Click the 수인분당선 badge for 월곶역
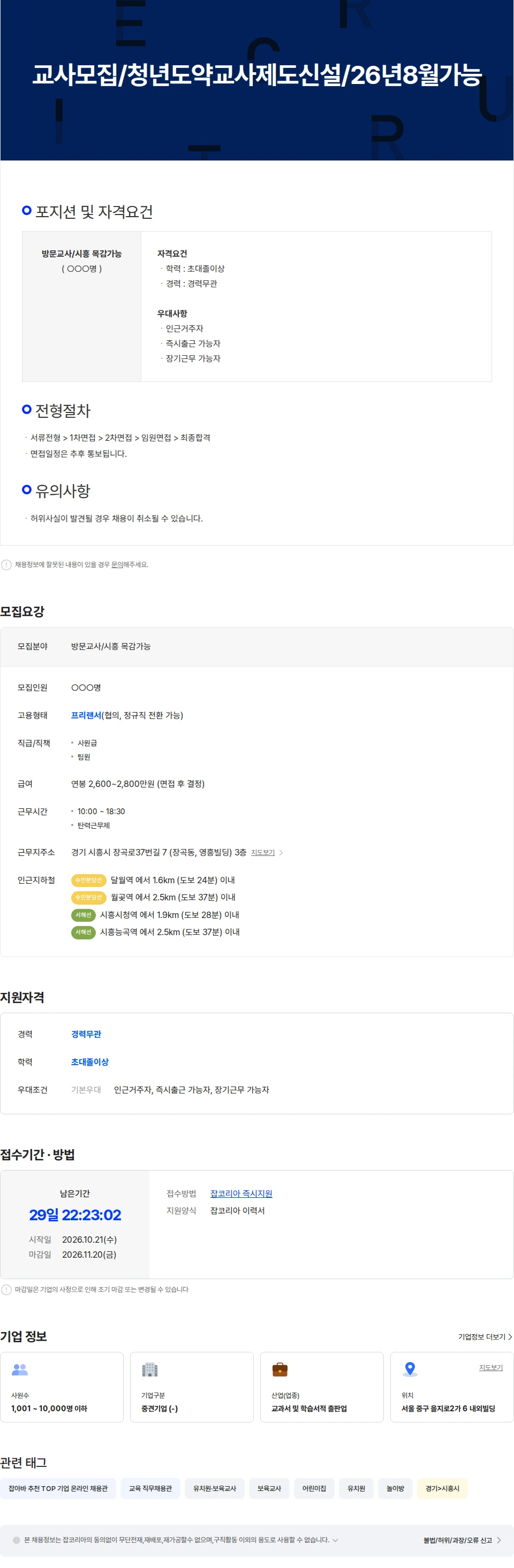The height and width of the screenshot is (1568, 514). click(89, 897)
